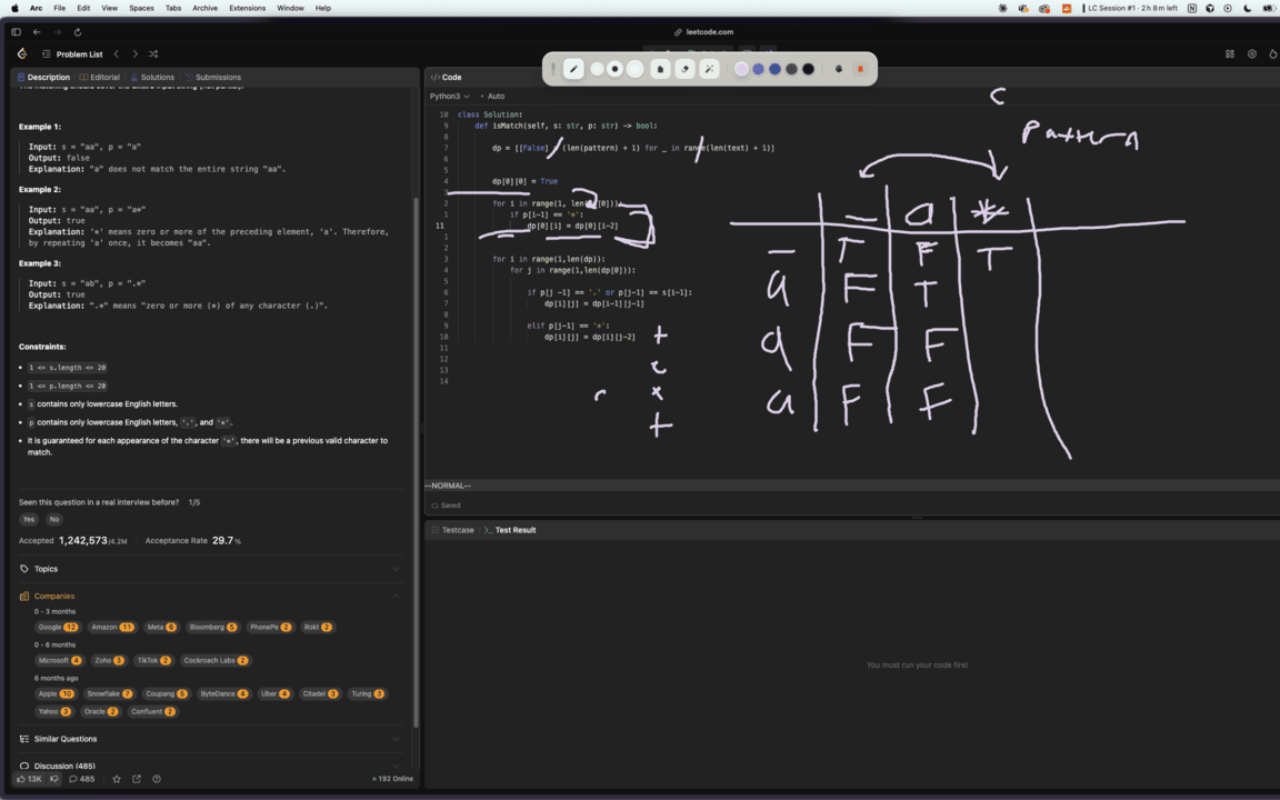Screen dimensions: 1280x800
Task: Toggle the Arc sidebar
Action: 16,32
